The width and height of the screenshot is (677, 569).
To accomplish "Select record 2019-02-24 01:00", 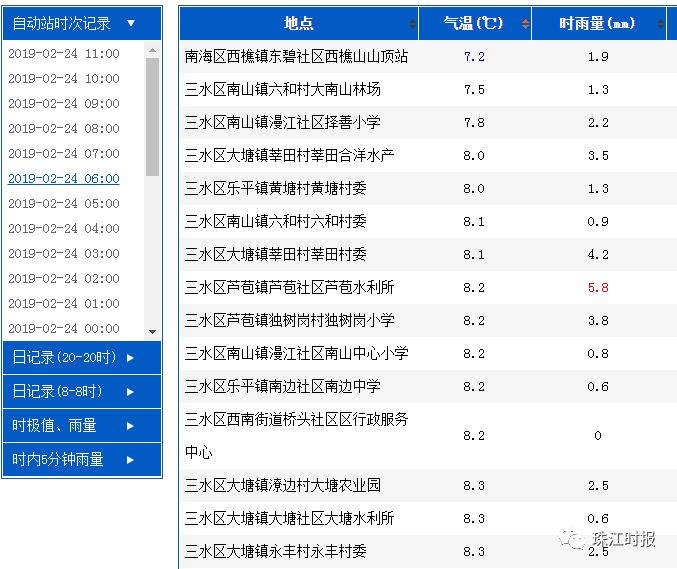I will point(64,304).
